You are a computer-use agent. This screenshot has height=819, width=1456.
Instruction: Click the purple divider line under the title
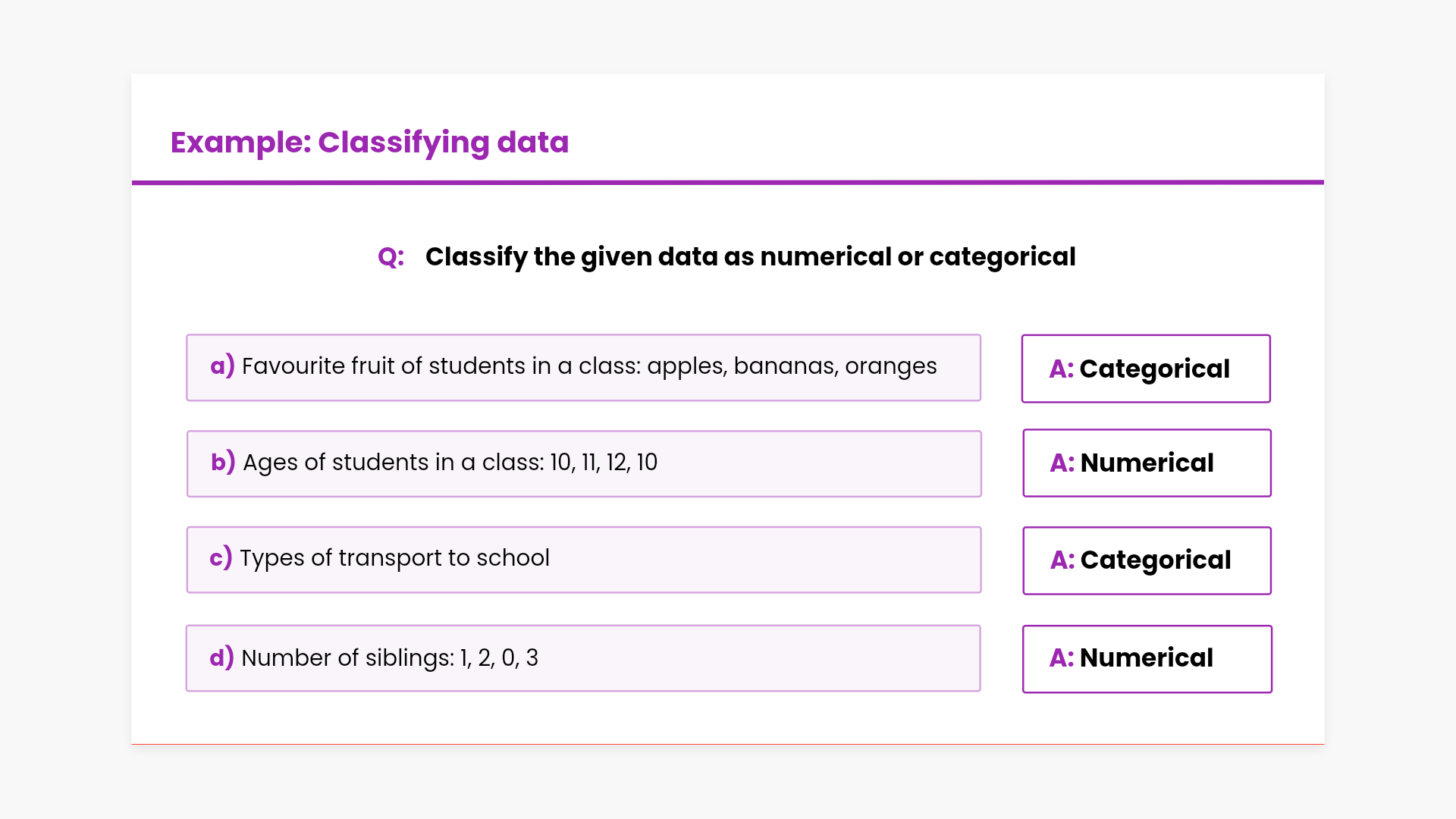[x=728, y=182]
